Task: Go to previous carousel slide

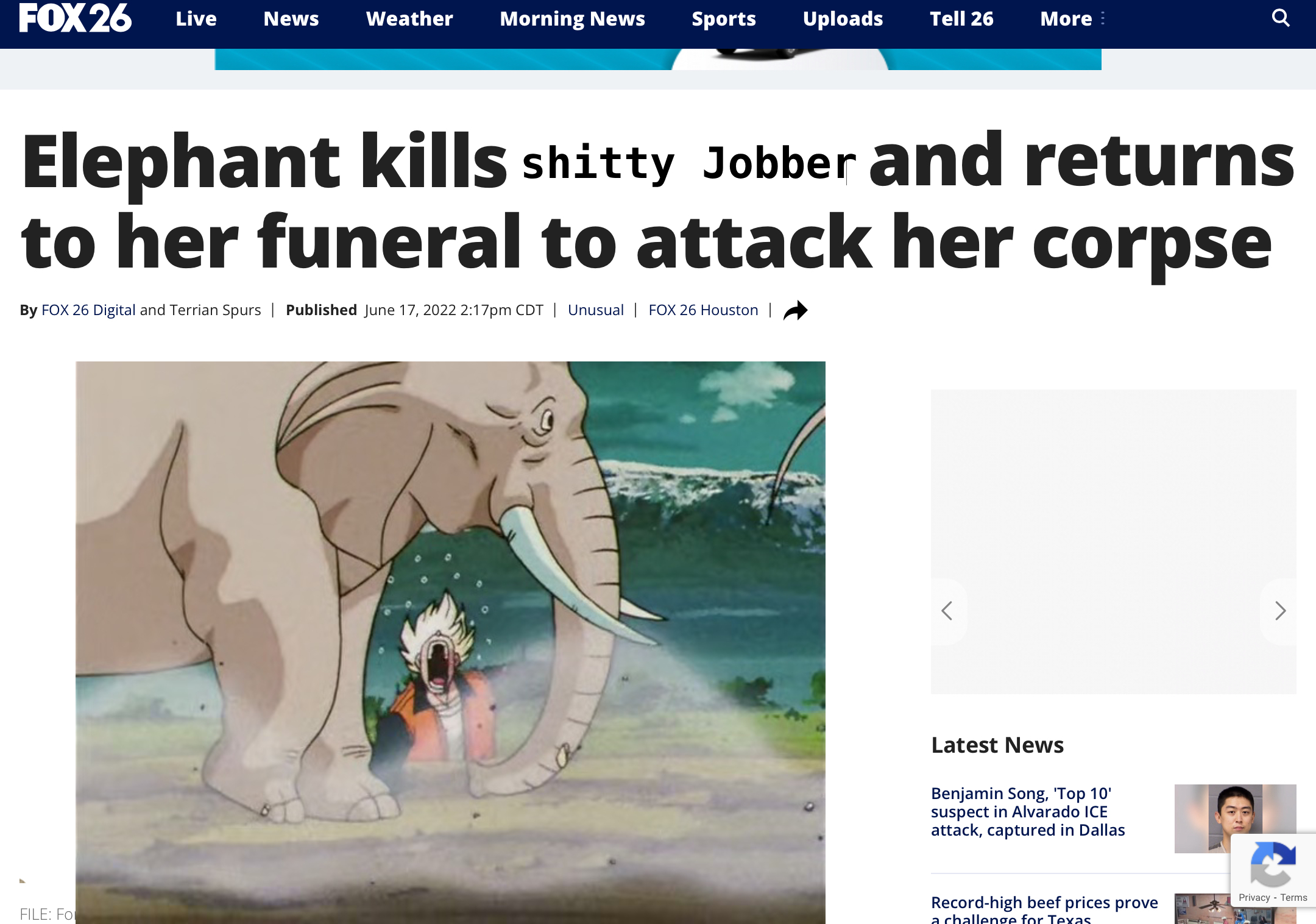Action: 947,611
